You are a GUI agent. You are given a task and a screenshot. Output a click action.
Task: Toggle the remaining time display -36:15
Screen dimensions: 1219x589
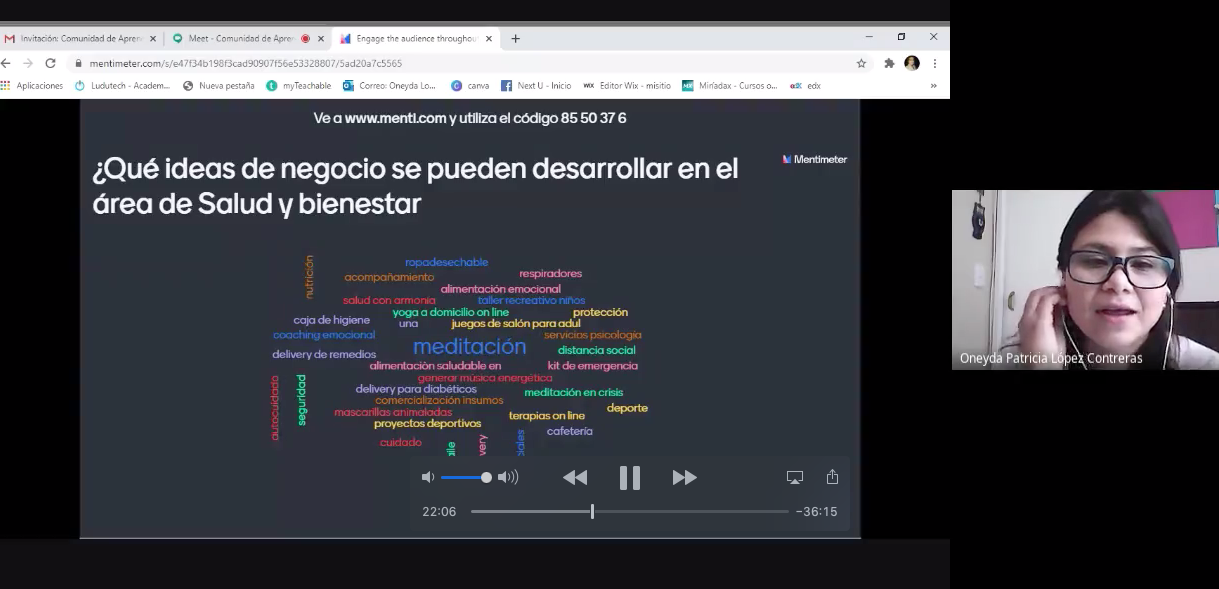pyautogui.click(x=816, y=512)
